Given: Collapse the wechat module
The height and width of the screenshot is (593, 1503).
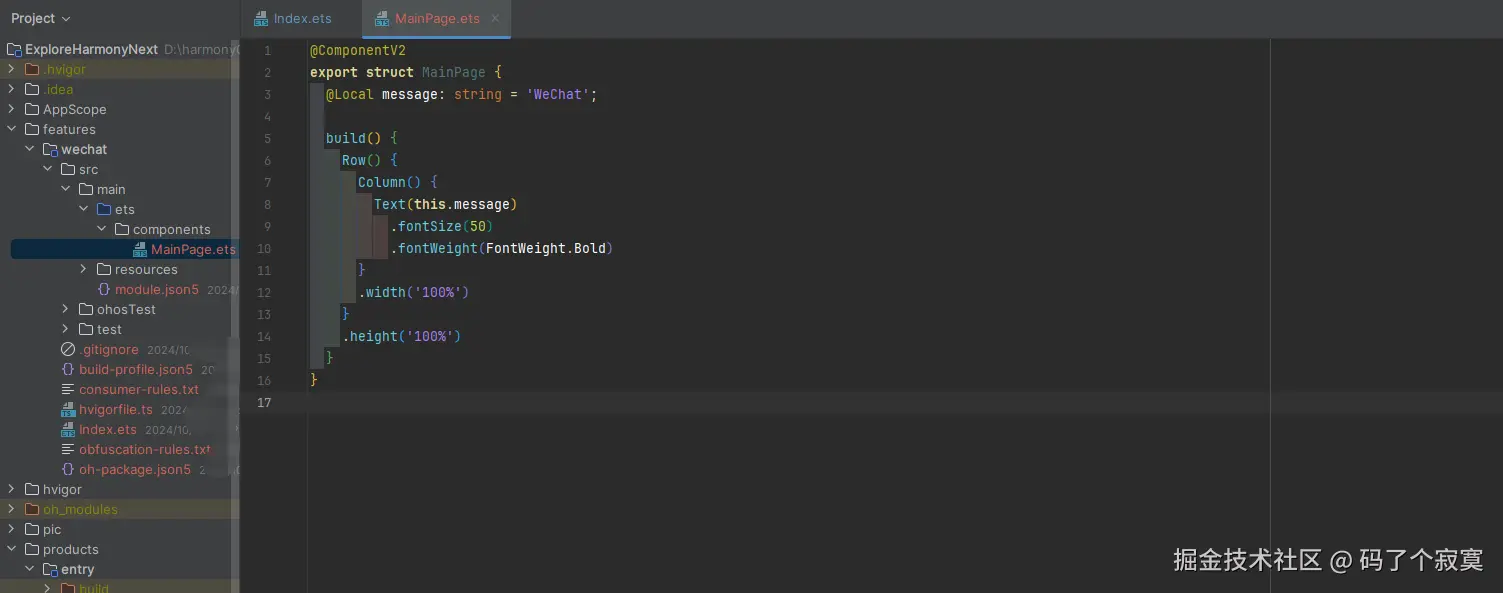Looking at the screenshot, I should 29,149.
